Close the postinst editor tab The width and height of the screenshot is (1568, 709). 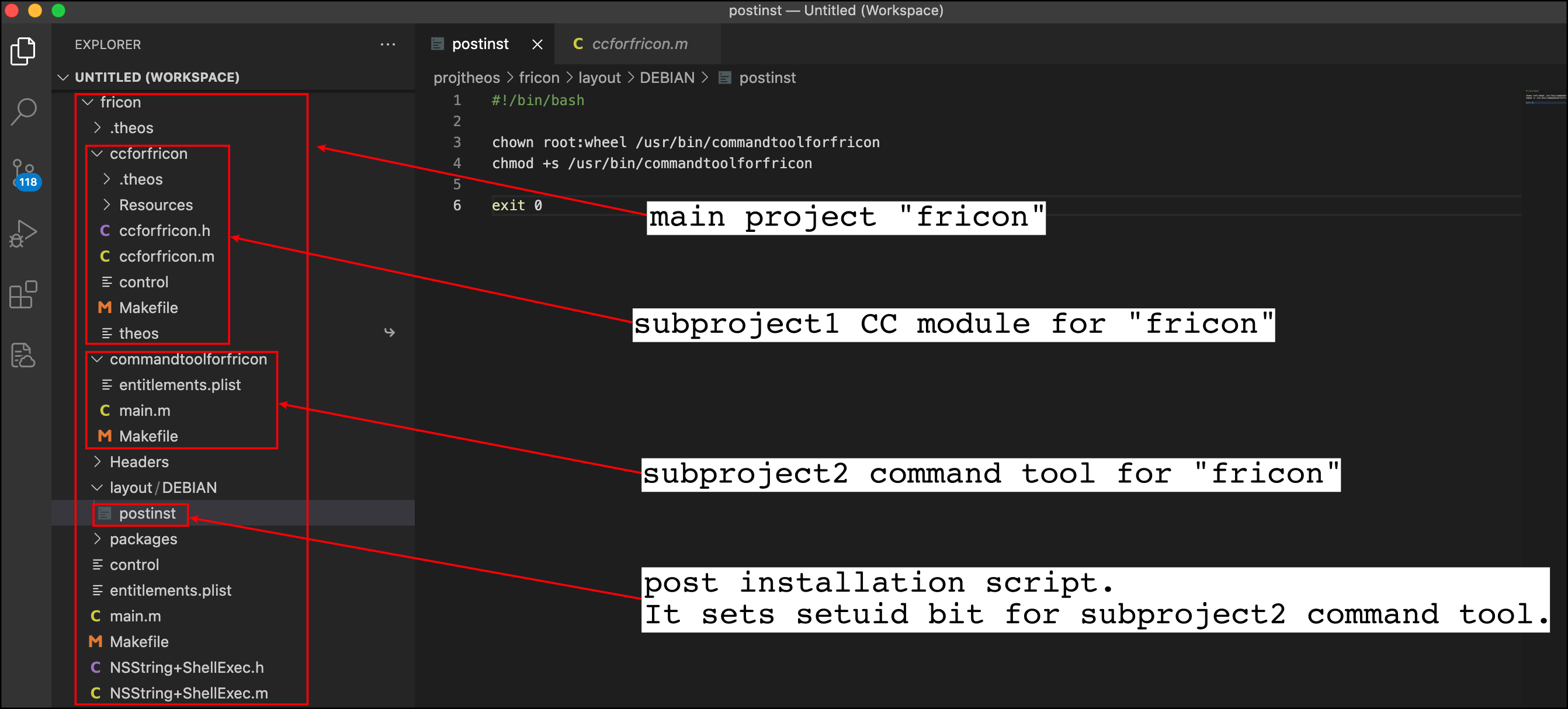(537, 44)
